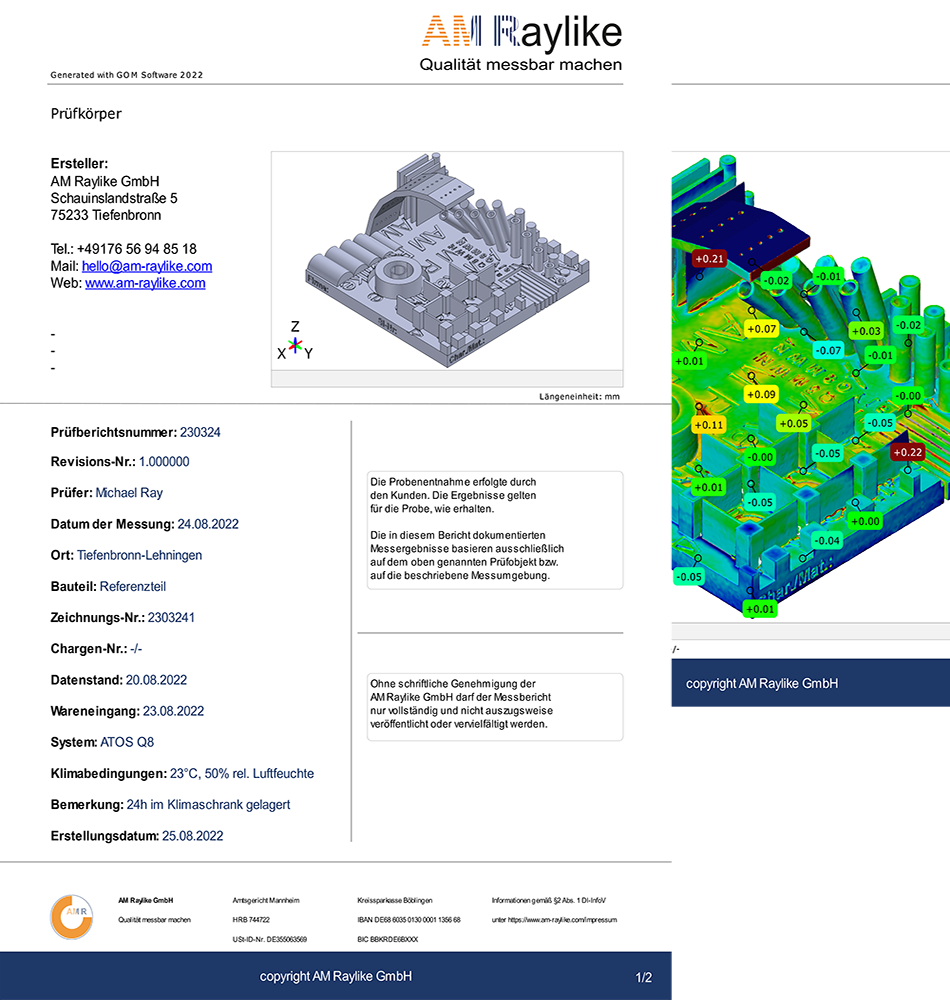Click the Erstellungsdatum value 25.08.2022
This screenshot has width=950, height=1000.
point(193,836)
